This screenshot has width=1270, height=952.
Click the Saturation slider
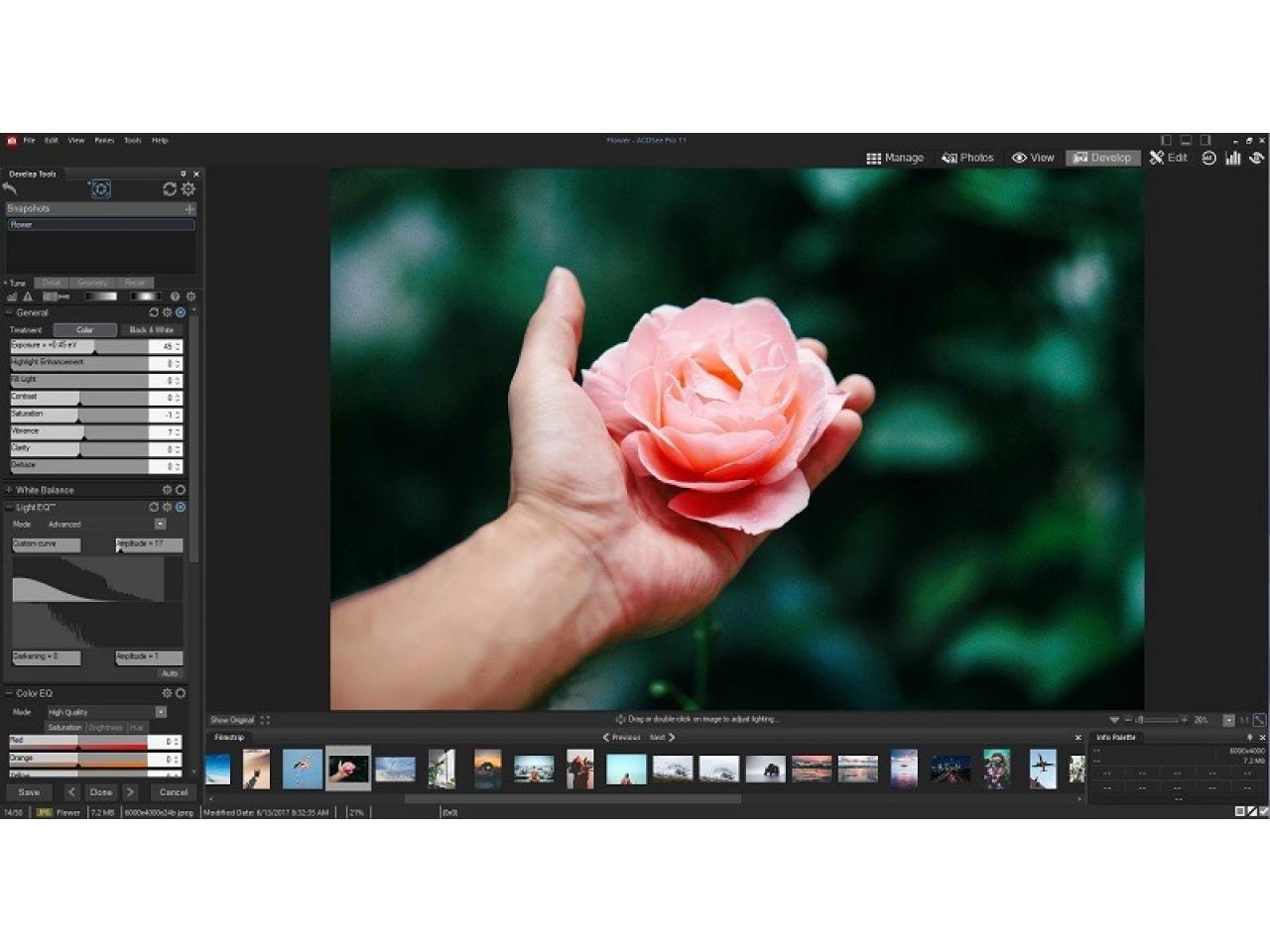79,415
